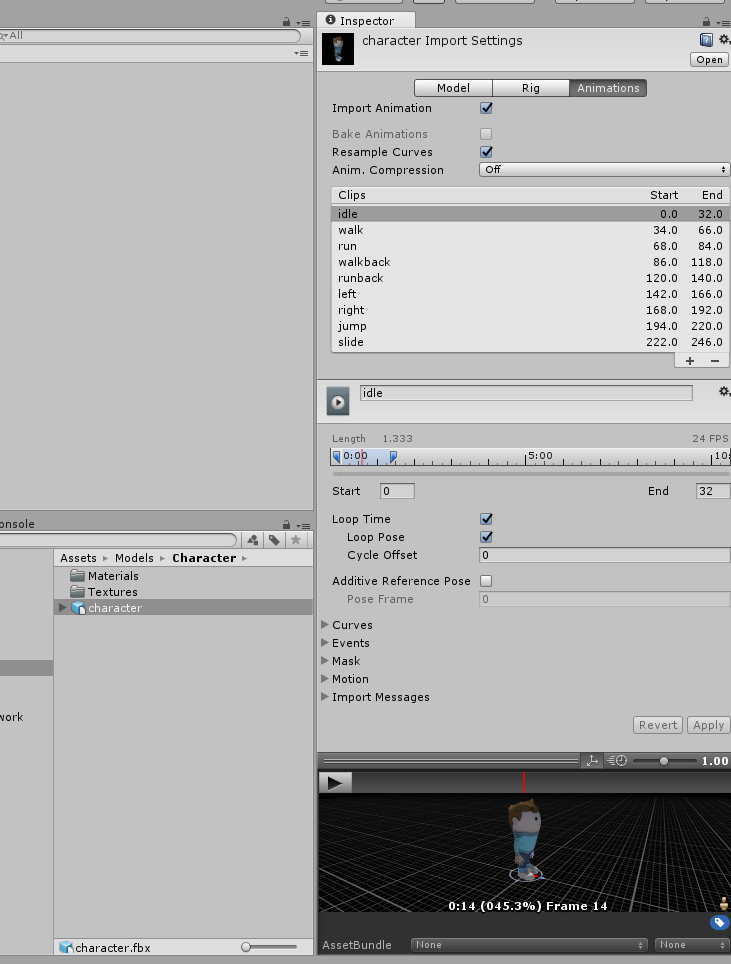The width and height of the screenshot is (731, 964).
Task: Search by type icon in Project panel
Action: [x=253, y=540]
